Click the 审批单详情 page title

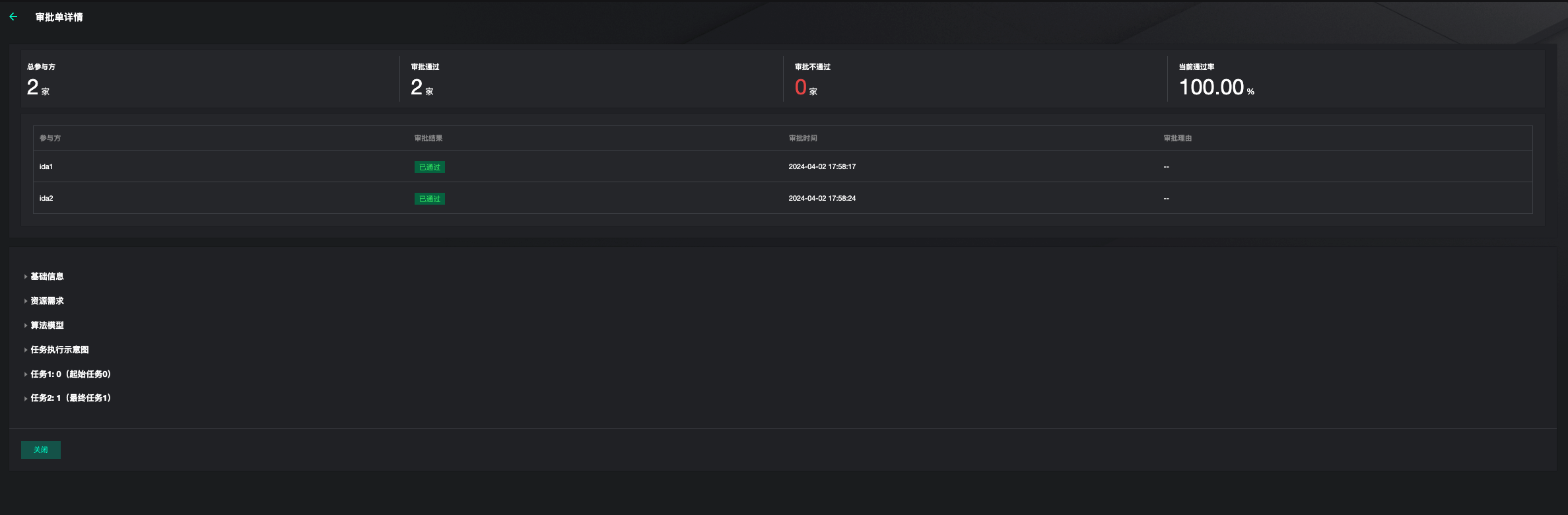pyautogui.click(x=59, y=17)
